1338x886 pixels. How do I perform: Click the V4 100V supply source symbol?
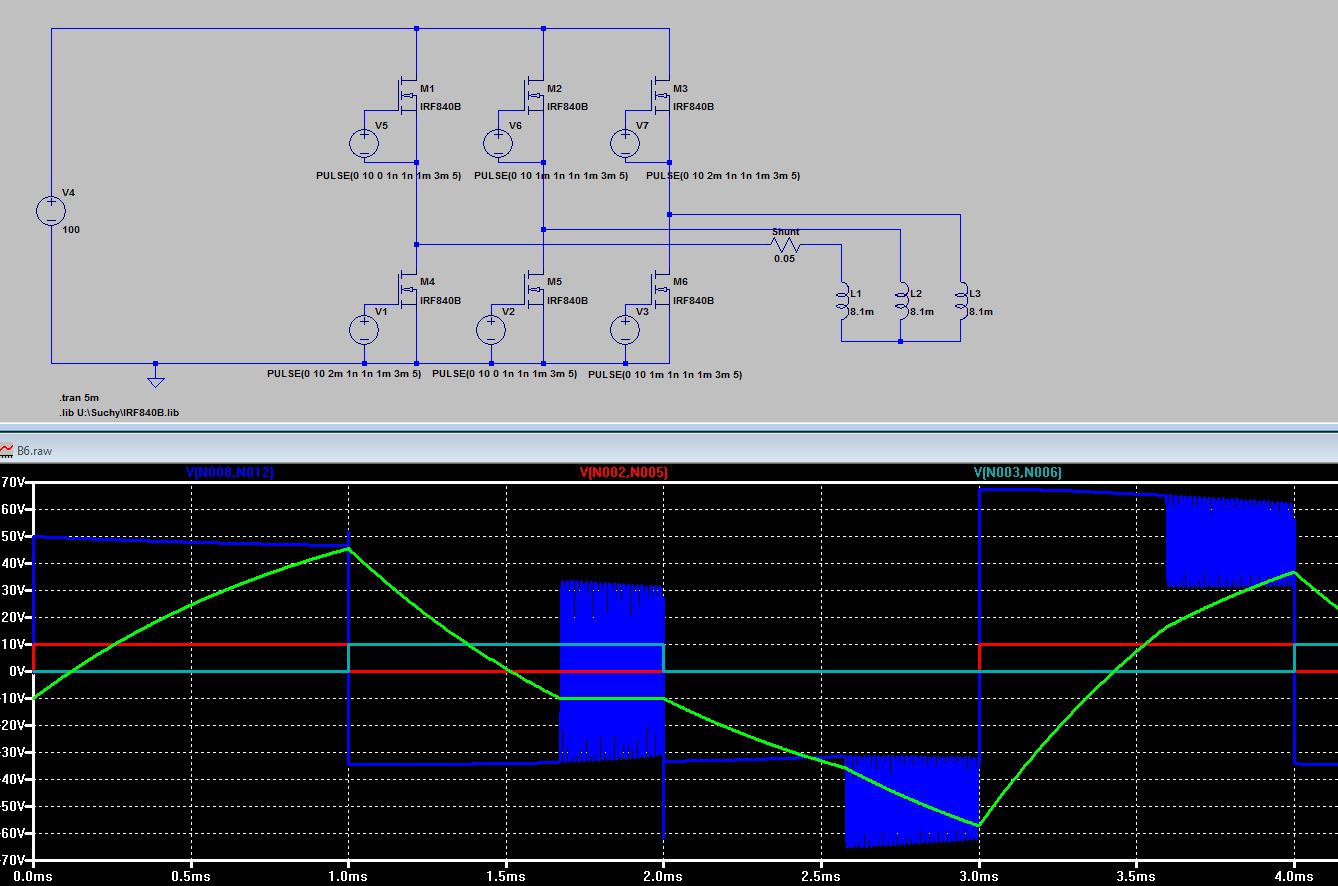click(51, 211)
